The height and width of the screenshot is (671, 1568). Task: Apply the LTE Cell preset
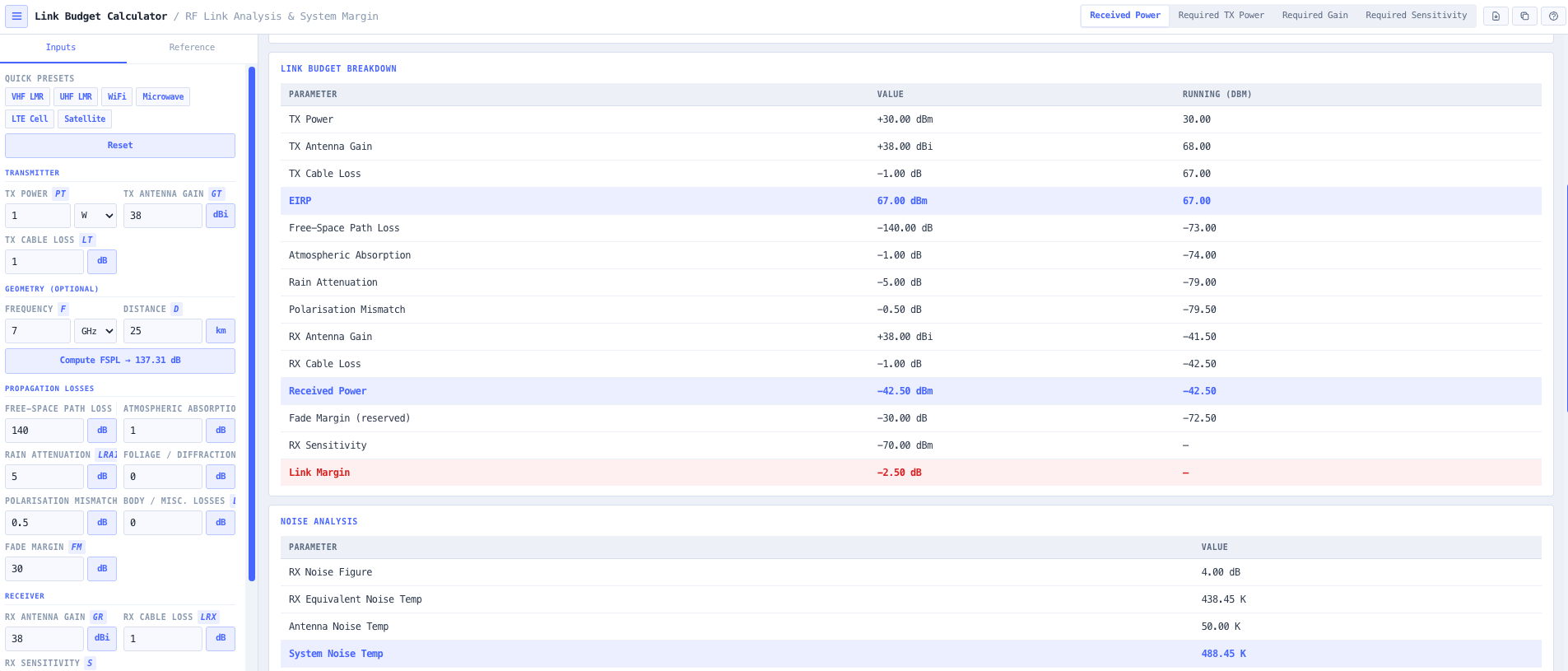(x=30, y=119)
